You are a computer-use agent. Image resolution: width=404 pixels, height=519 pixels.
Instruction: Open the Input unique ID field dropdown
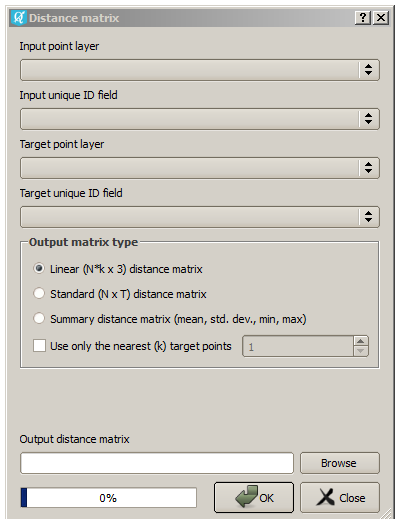(200, 119)
